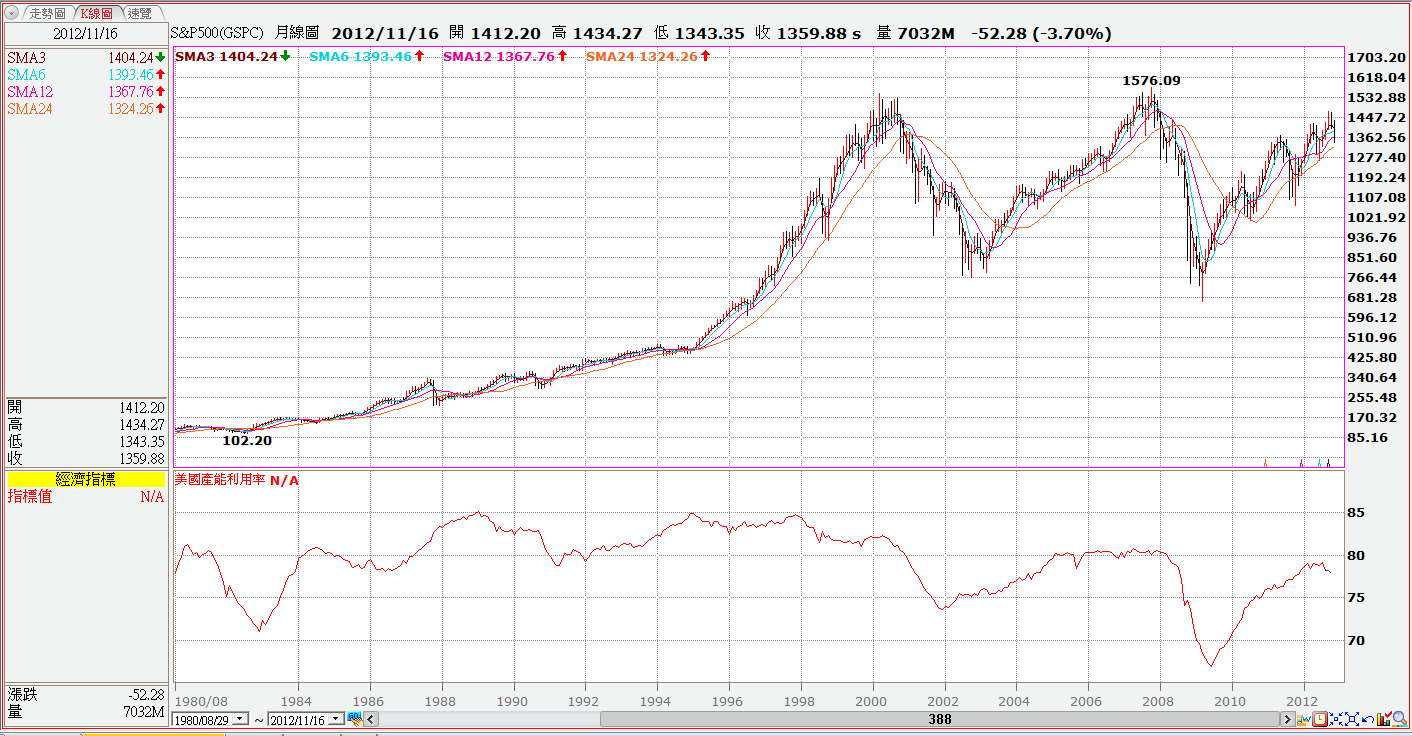The image size is (1412, 736).
Task: Click the blue undo arrow icon
Action: [x=1368, y=719]
